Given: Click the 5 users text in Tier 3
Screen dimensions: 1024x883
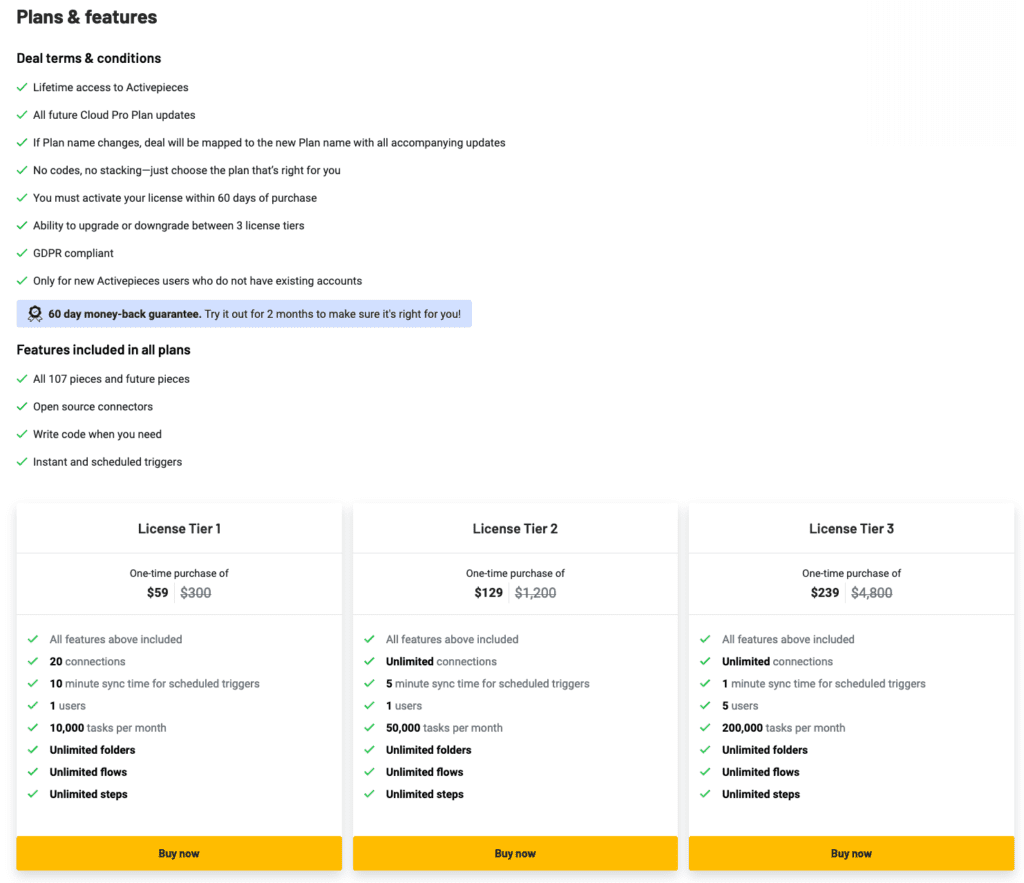Looking at the screenshot, I should tap(740, 706).
